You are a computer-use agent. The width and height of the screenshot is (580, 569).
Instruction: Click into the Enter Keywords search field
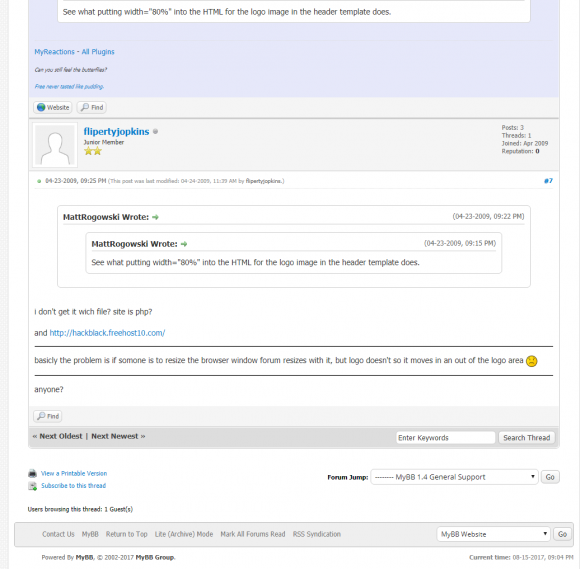click(x=445, y=438)
